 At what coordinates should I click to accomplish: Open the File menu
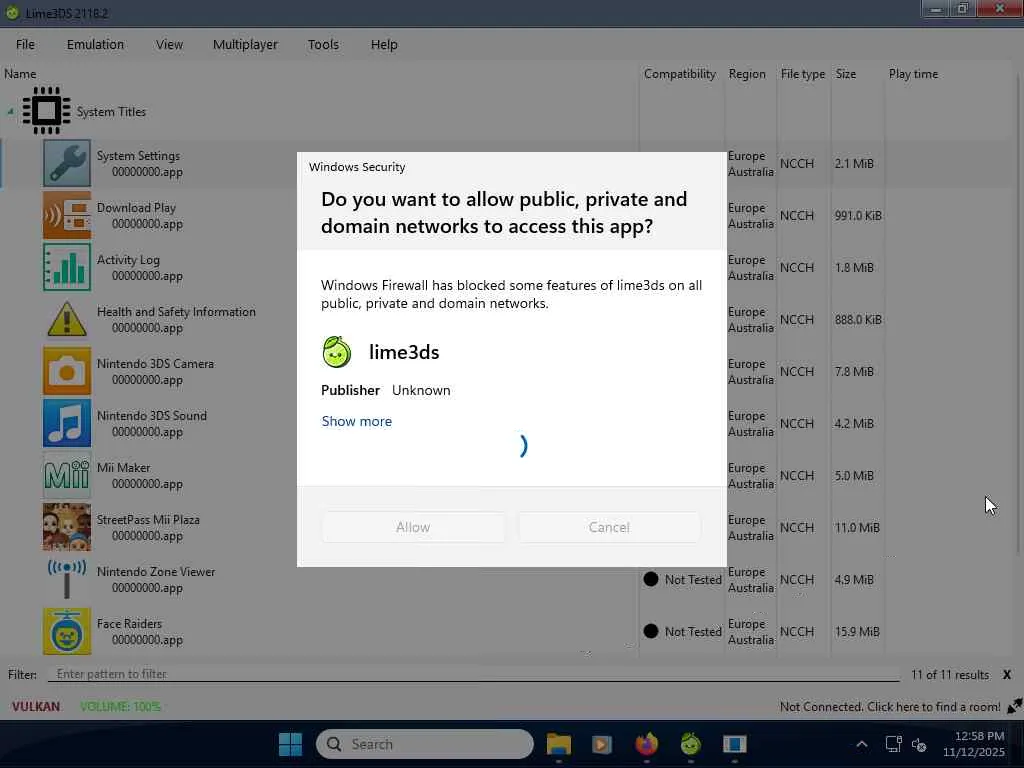coord(25,44)
